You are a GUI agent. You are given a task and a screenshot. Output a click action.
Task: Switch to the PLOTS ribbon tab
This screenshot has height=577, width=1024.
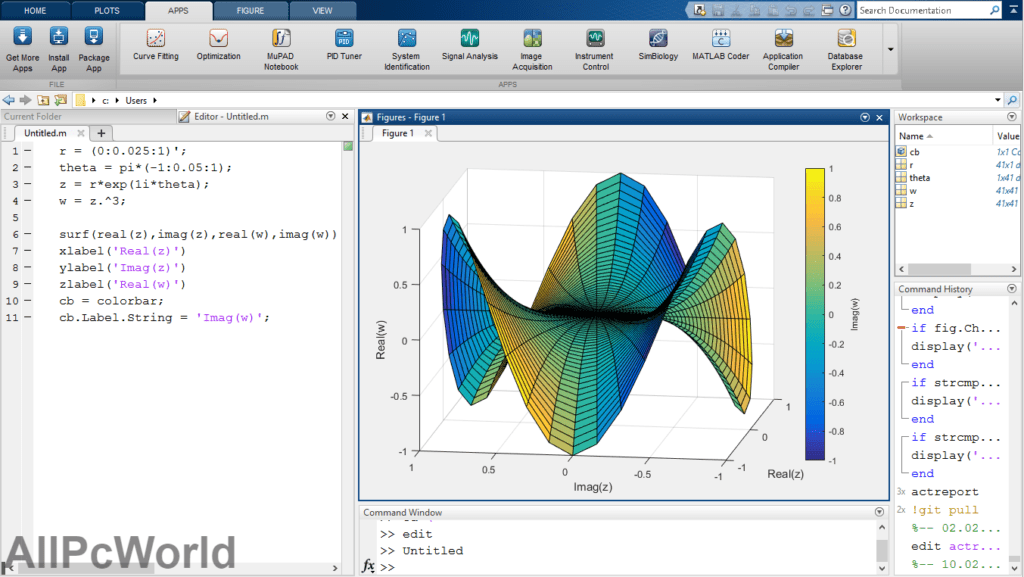pyautogui.click(x=107, y=11)
